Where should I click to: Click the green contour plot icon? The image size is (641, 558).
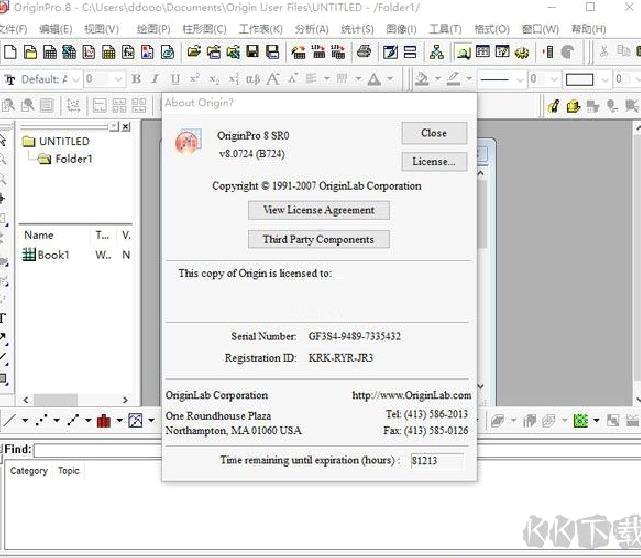coord(581,420)
